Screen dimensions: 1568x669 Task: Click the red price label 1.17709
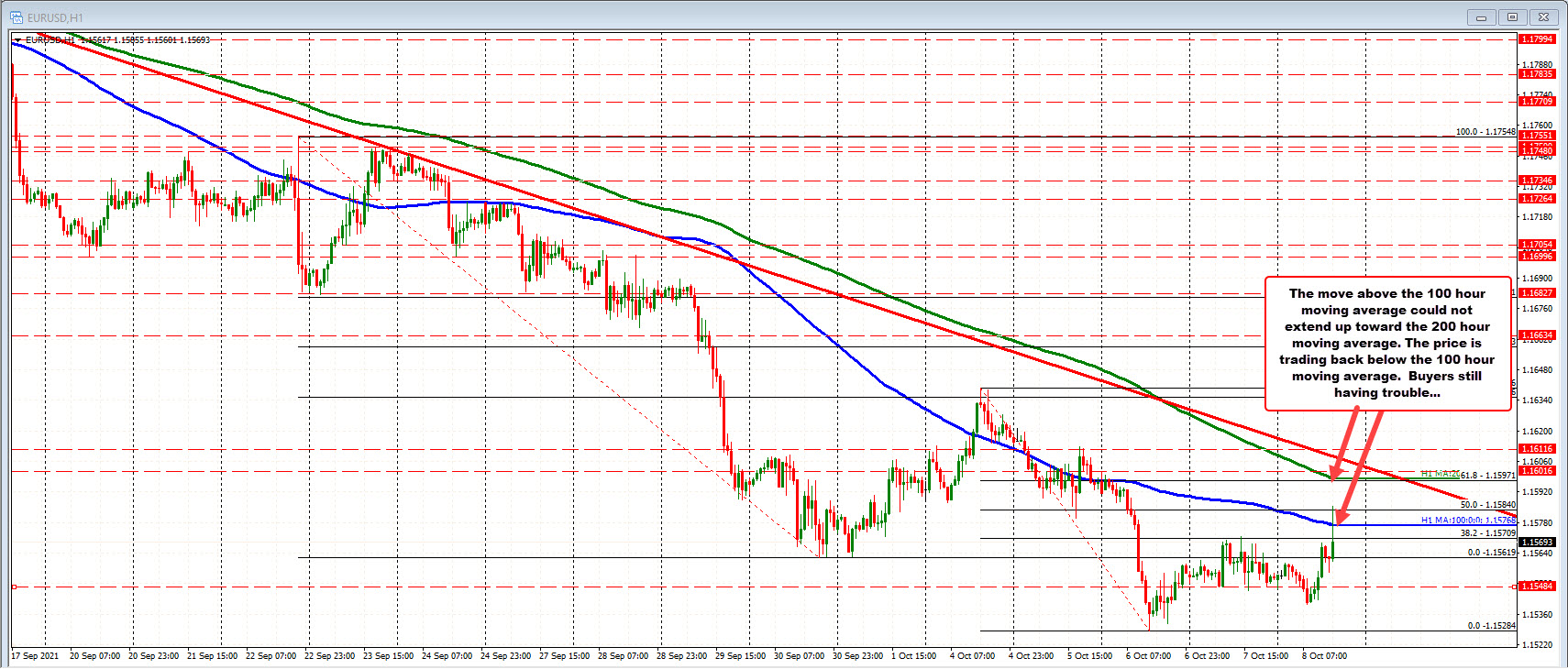1537,102
